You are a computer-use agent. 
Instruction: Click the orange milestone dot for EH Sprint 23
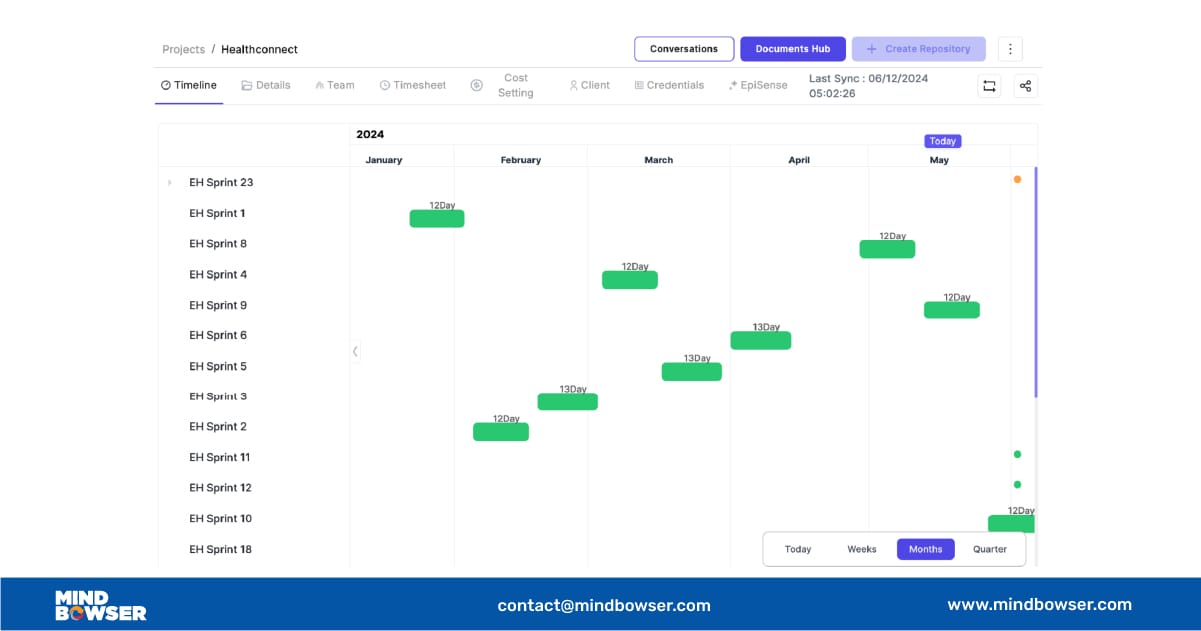[x=1017, y=180]
